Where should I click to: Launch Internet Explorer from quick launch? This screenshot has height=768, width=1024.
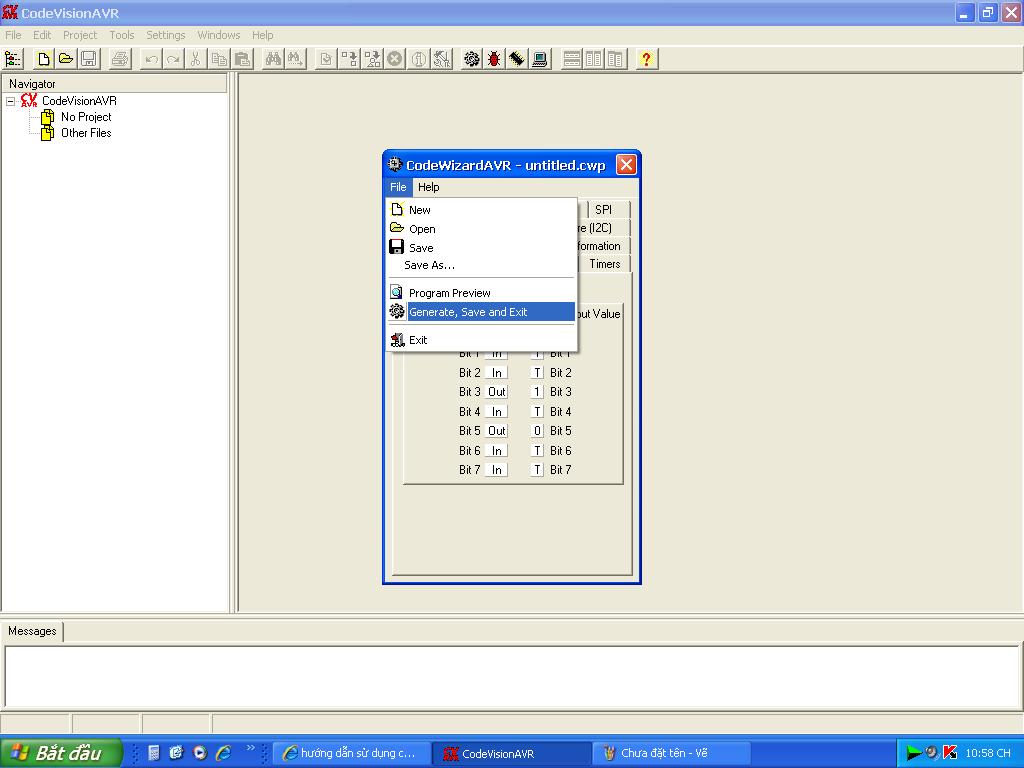(223, 753)
